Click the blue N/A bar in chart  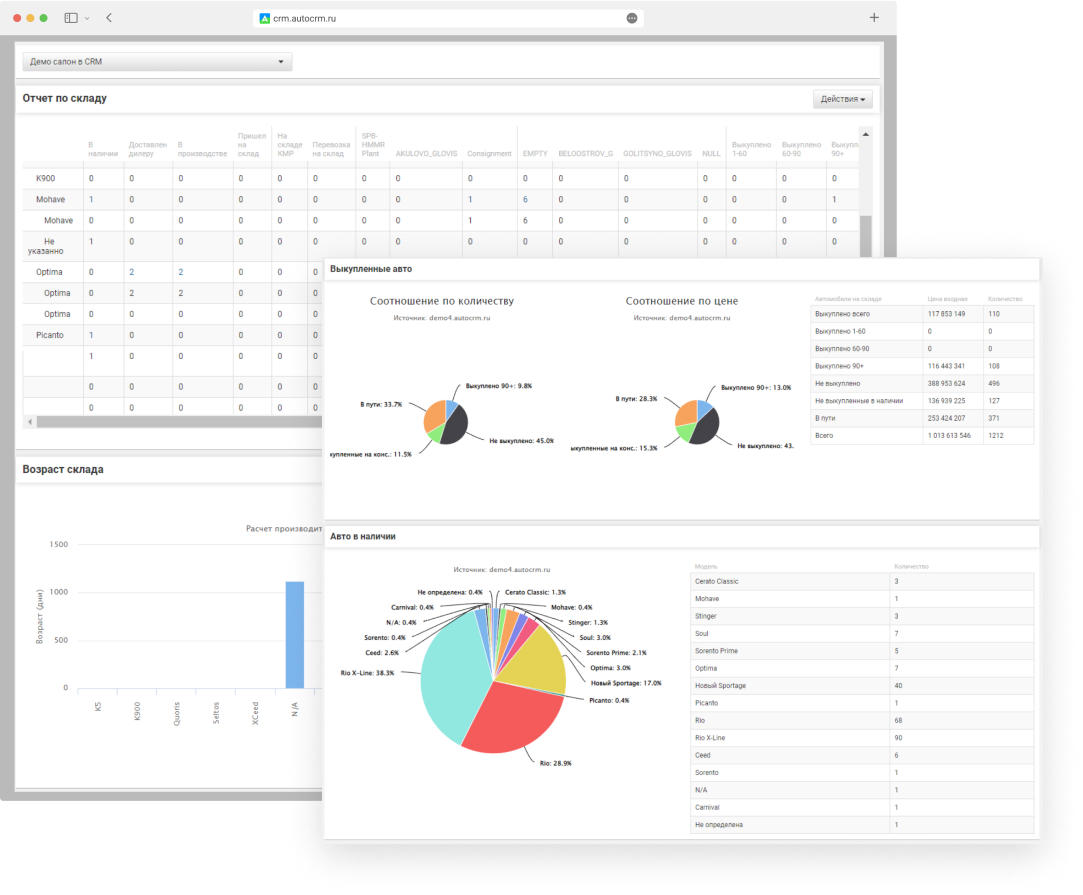[x=294, y=635]
